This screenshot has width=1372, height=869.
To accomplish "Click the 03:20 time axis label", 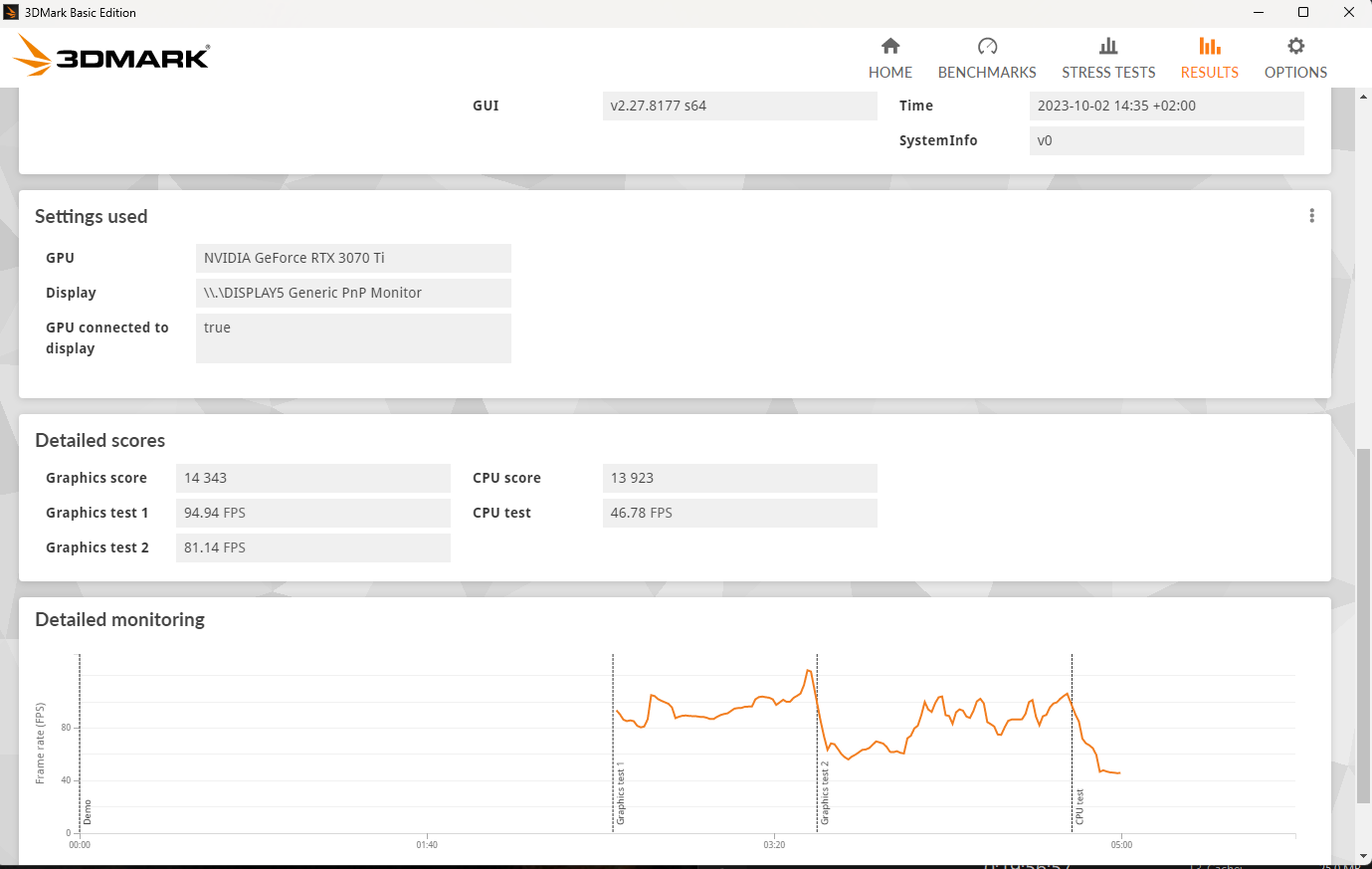I will 774,845.
